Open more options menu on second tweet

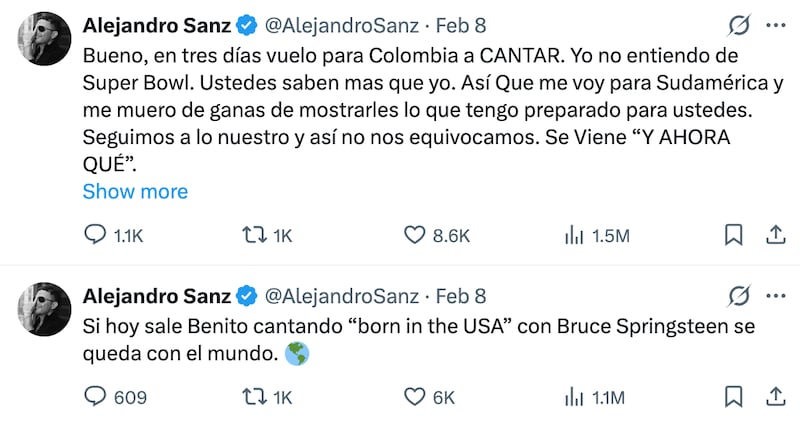(x=775, y=296)
